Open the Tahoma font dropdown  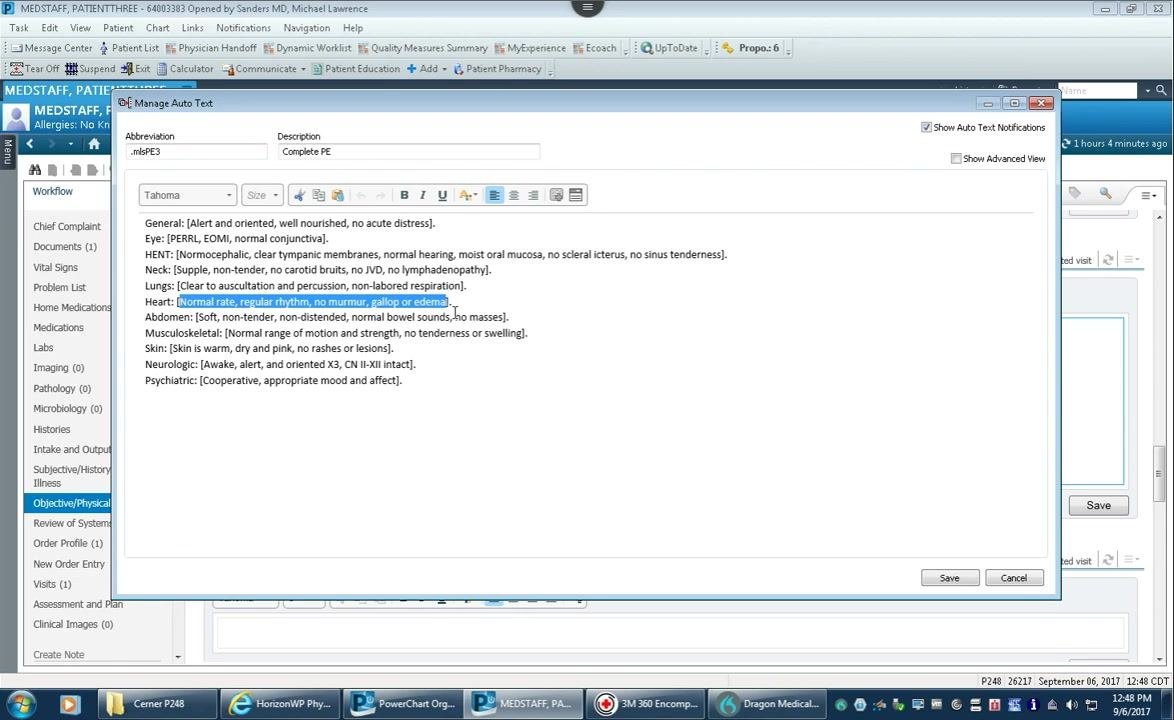188,195
